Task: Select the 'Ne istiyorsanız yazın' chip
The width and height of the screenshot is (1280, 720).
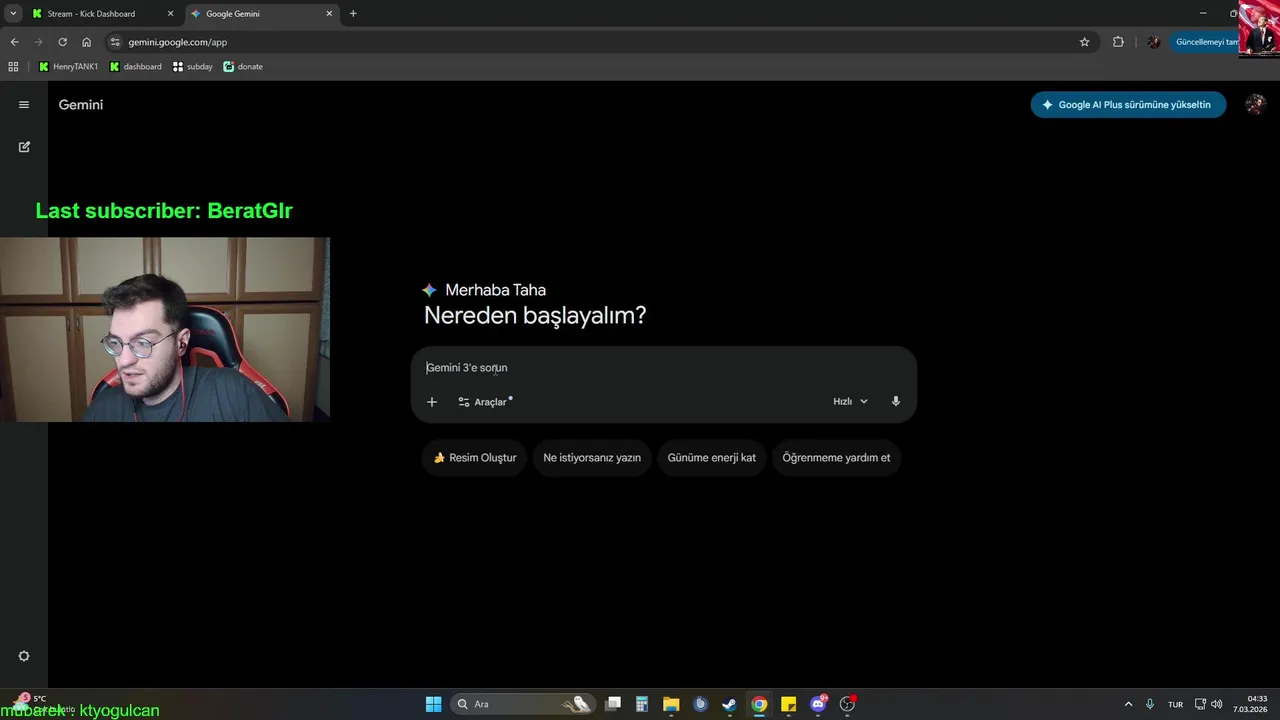Action: (592, 458)
